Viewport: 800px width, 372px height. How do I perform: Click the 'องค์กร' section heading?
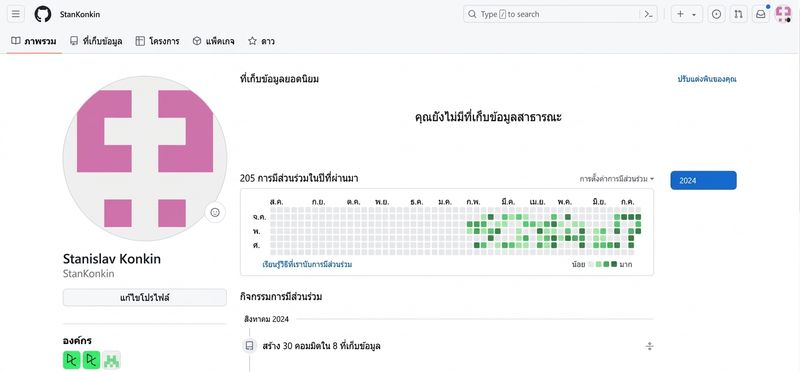point(77,341)
